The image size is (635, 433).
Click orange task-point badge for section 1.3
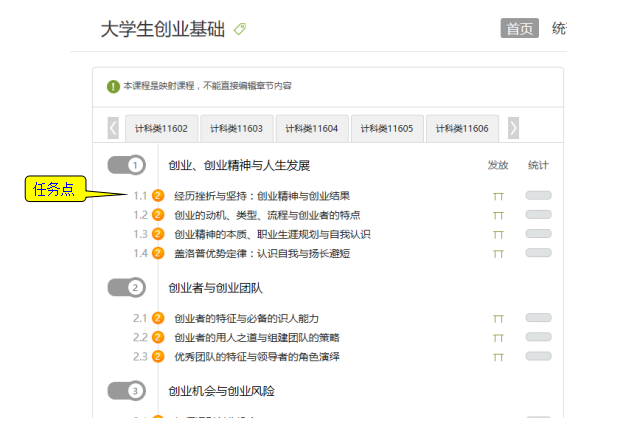tap(158, 234)
